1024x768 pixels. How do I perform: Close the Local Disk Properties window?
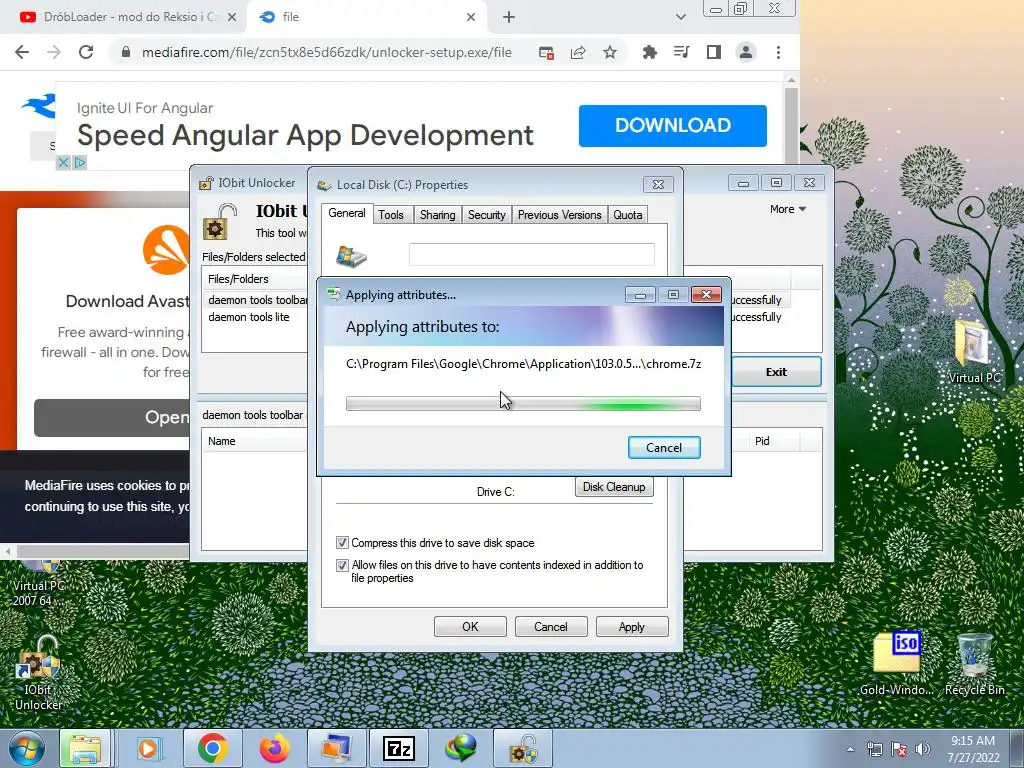[x=658, y=185]
